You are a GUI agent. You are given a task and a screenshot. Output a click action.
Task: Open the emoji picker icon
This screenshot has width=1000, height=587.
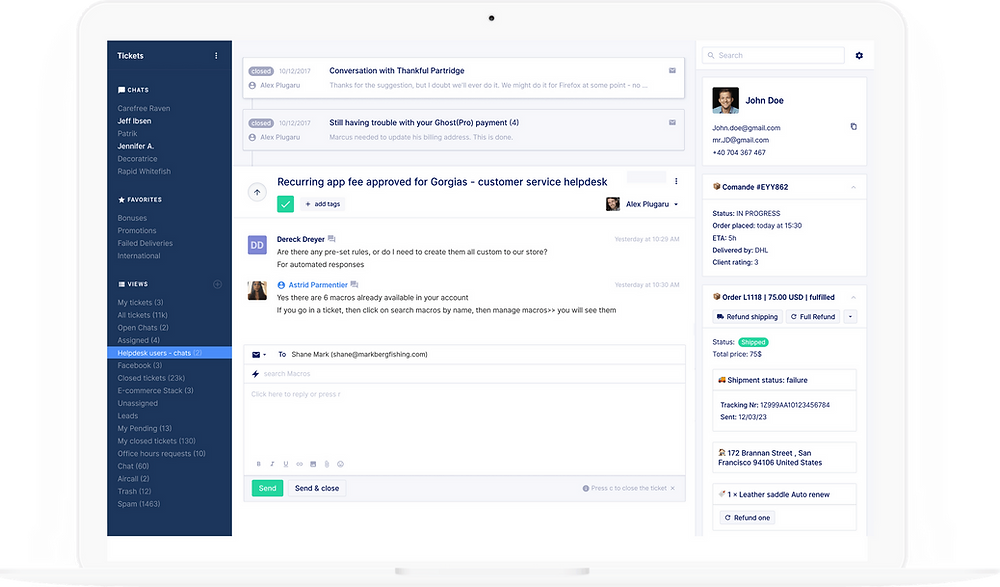point(340,464)
